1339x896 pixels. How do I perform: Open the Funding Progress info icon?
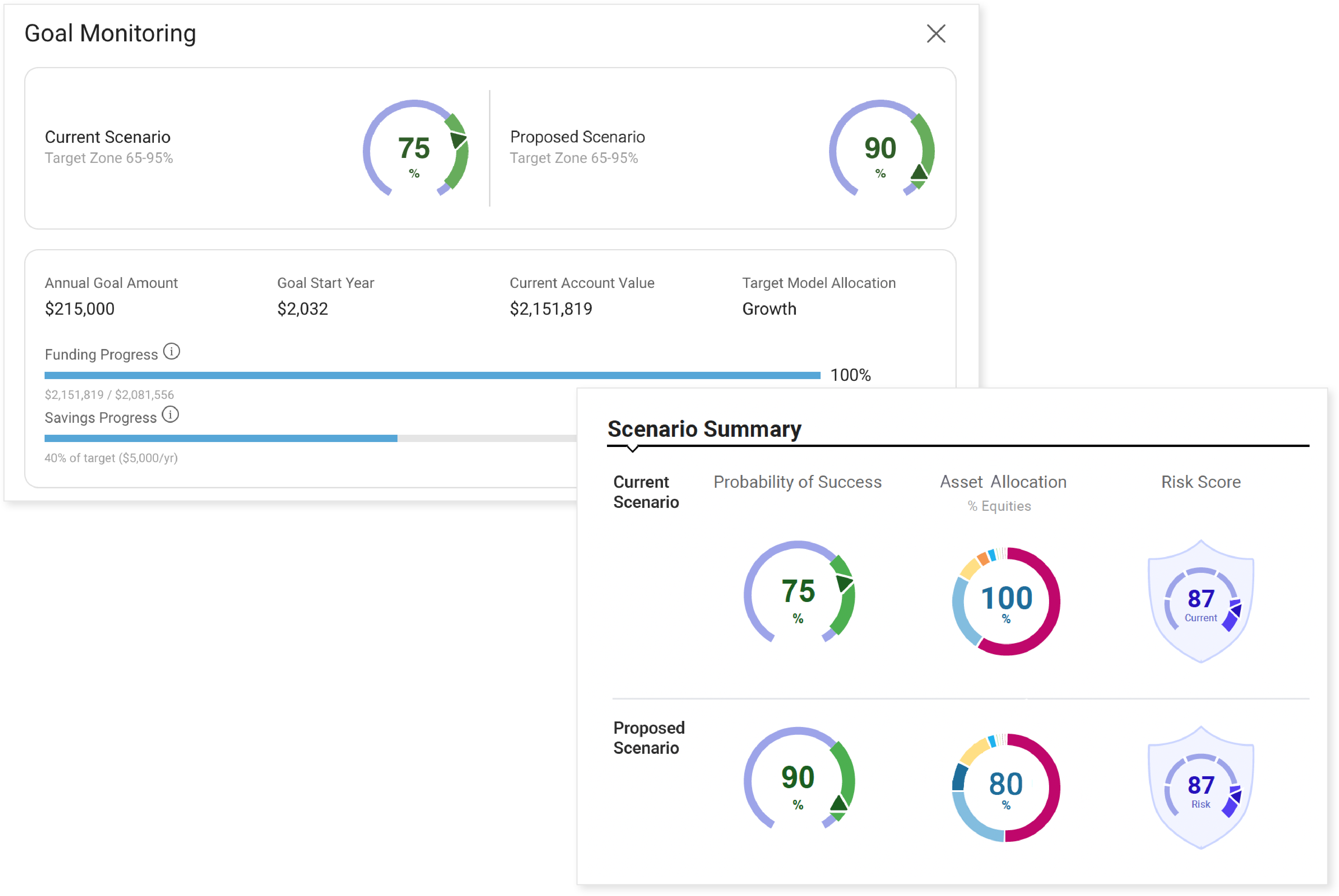coord(171,351)
